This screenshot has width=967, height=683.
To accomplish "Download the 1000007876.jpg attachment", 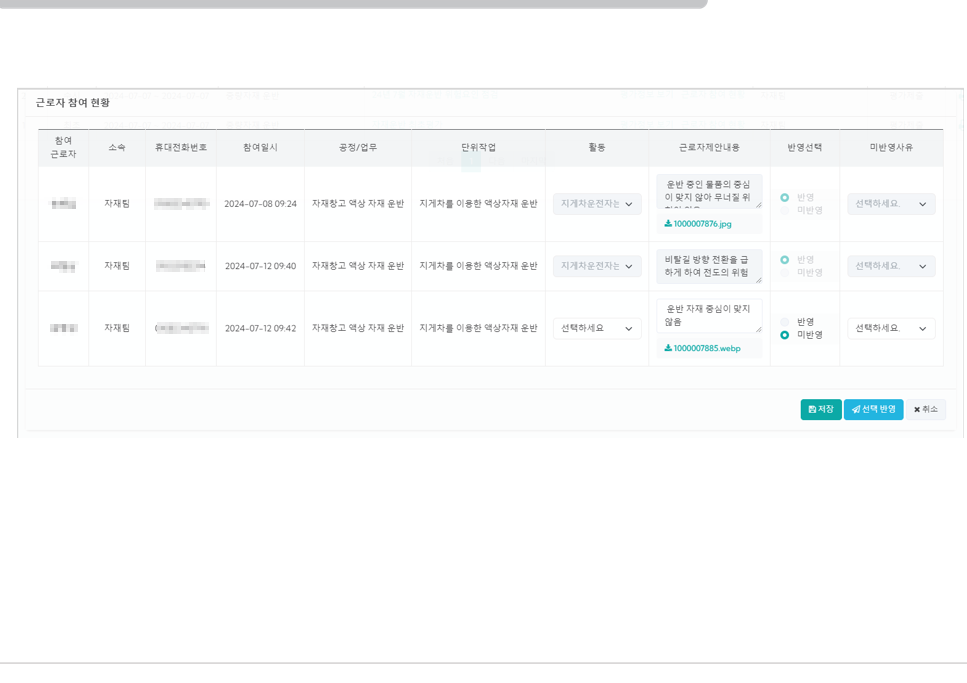I will (x=703, y=224).
